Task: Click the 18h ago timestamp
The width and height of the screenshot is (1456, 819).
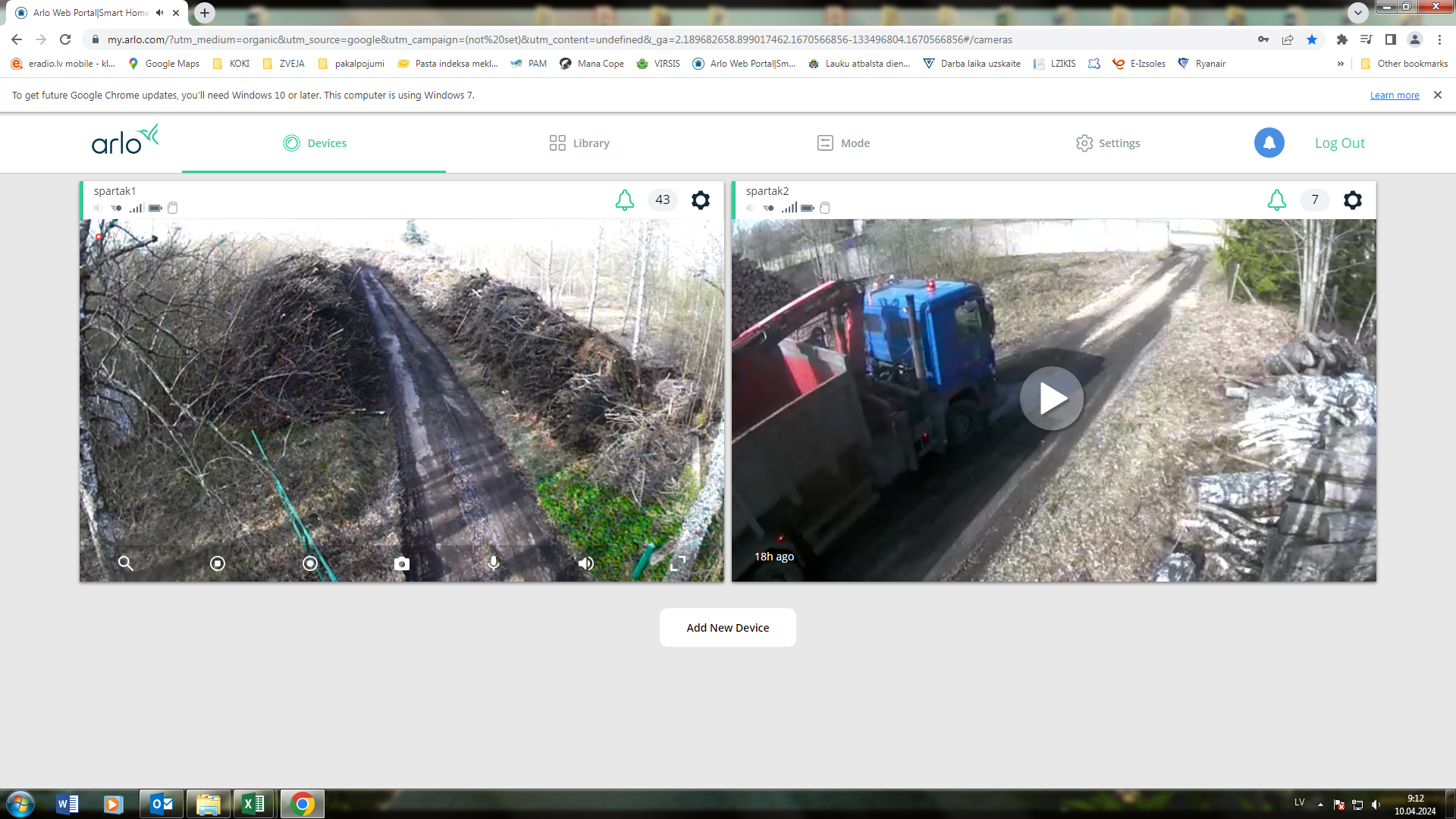Action: pyautogui.click(x=774, y=557)
